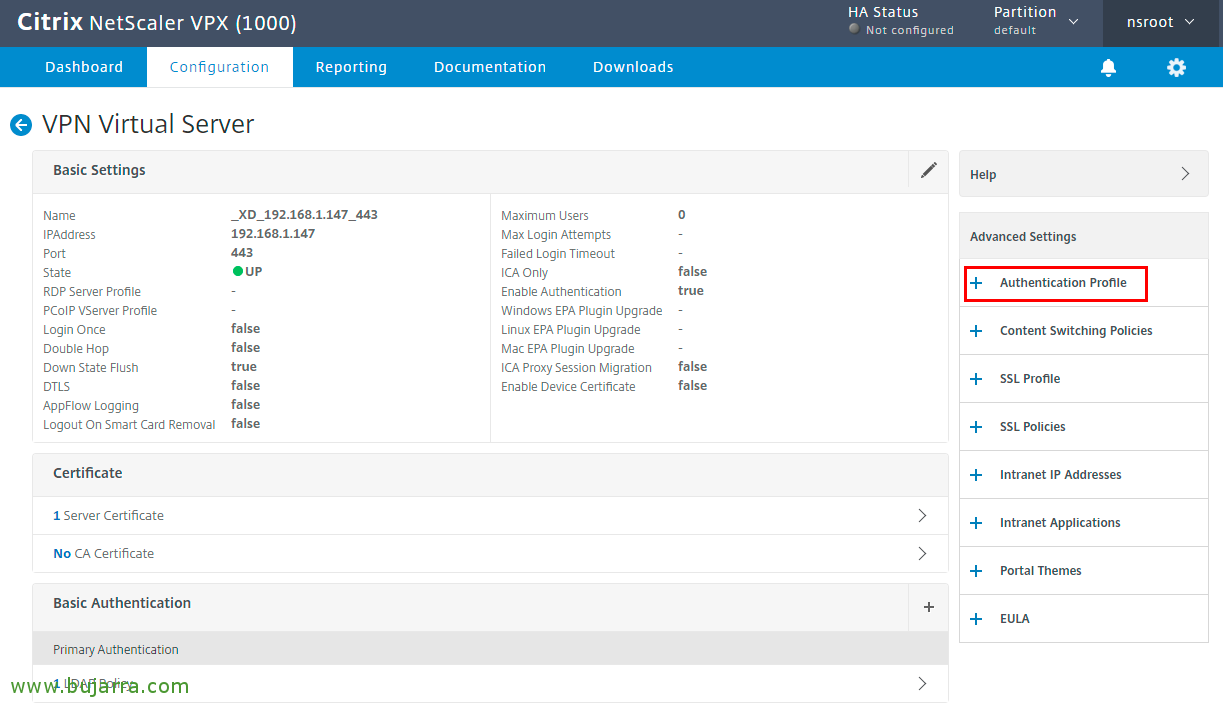
Task: Click the Port value 443
Action: [242, 253]
